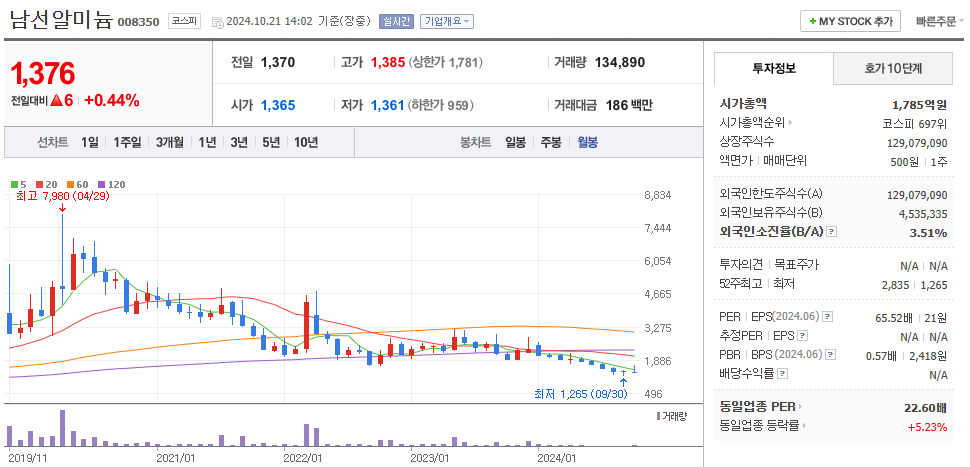Screen dimensions: 970x467
Task: Select the 3년 line chart period
Action: (239, 142)
